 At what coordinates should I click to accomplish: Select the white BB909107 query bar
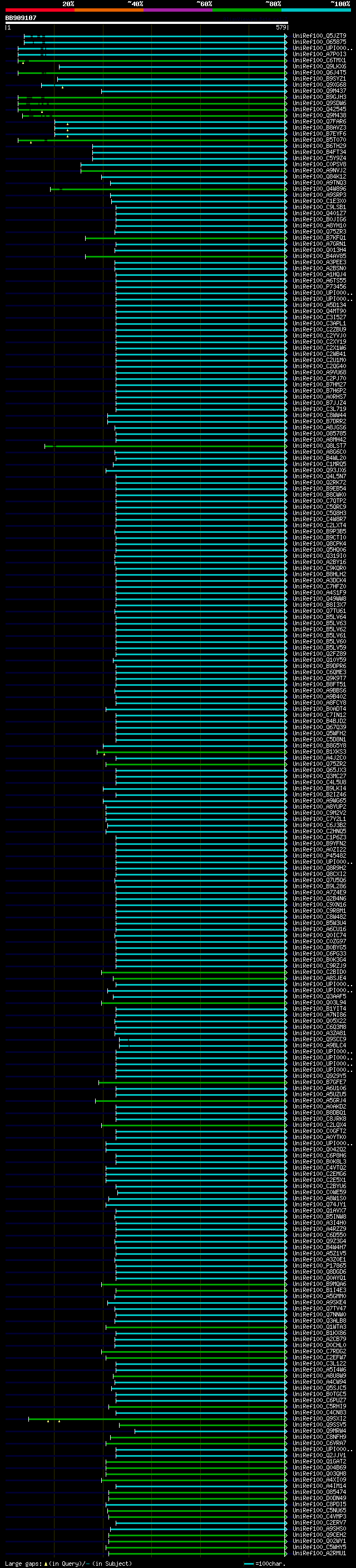pyautogui.click(x=147, y=23)
